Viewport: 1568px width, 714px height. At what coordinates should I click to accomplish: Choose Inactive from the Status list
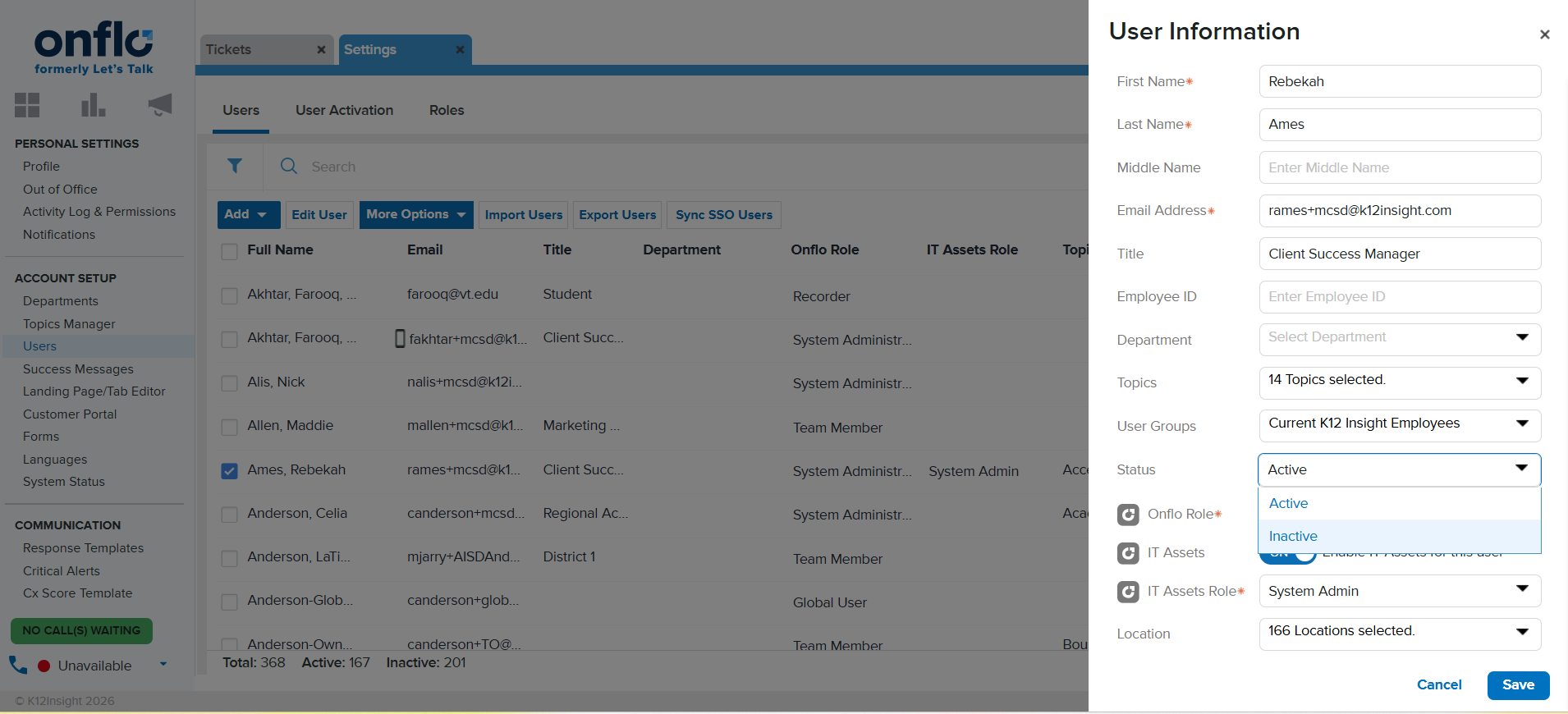(1293, 536)
